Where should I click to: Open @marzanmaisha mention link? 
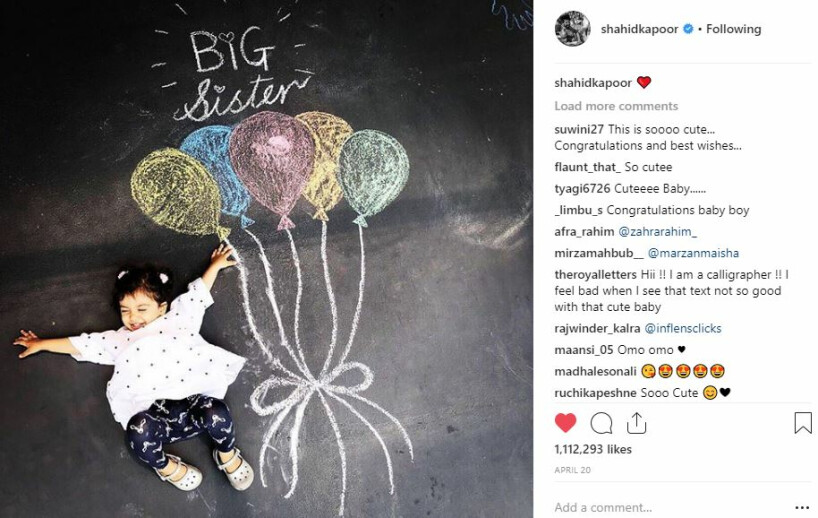pos(693,254)
